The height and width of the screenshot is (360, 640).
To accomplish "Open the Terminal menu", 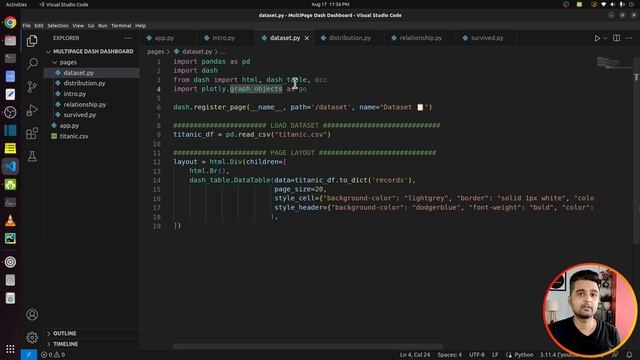I will pyautogui.click(x=121, y=25).
